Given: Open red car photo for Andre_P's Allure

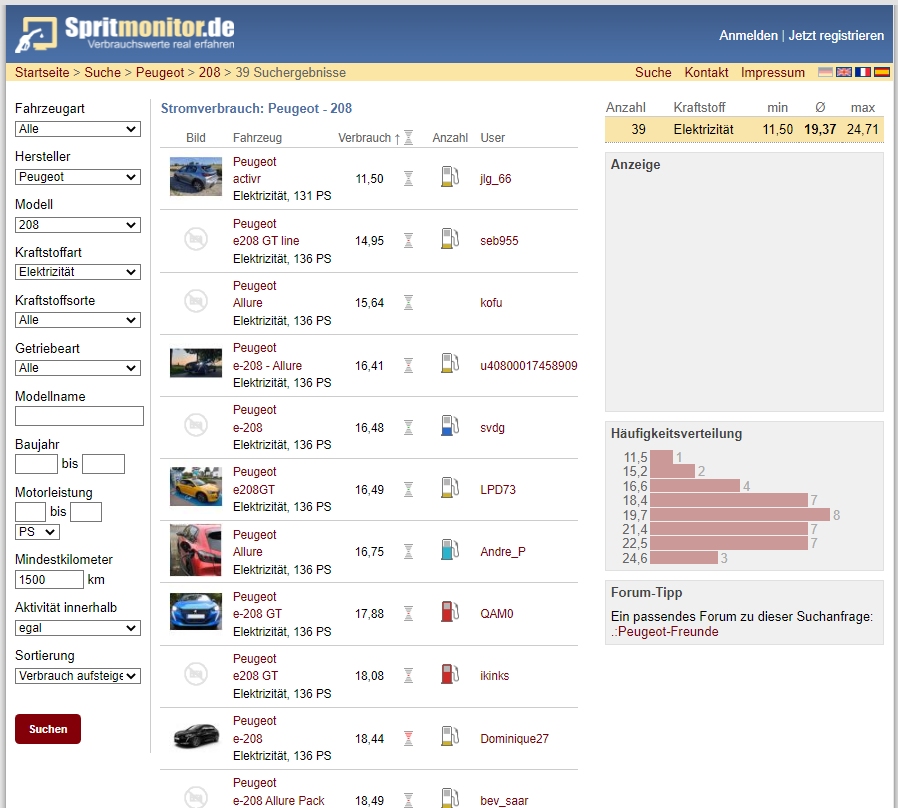Looking at the screenshot, I should 196,550.
